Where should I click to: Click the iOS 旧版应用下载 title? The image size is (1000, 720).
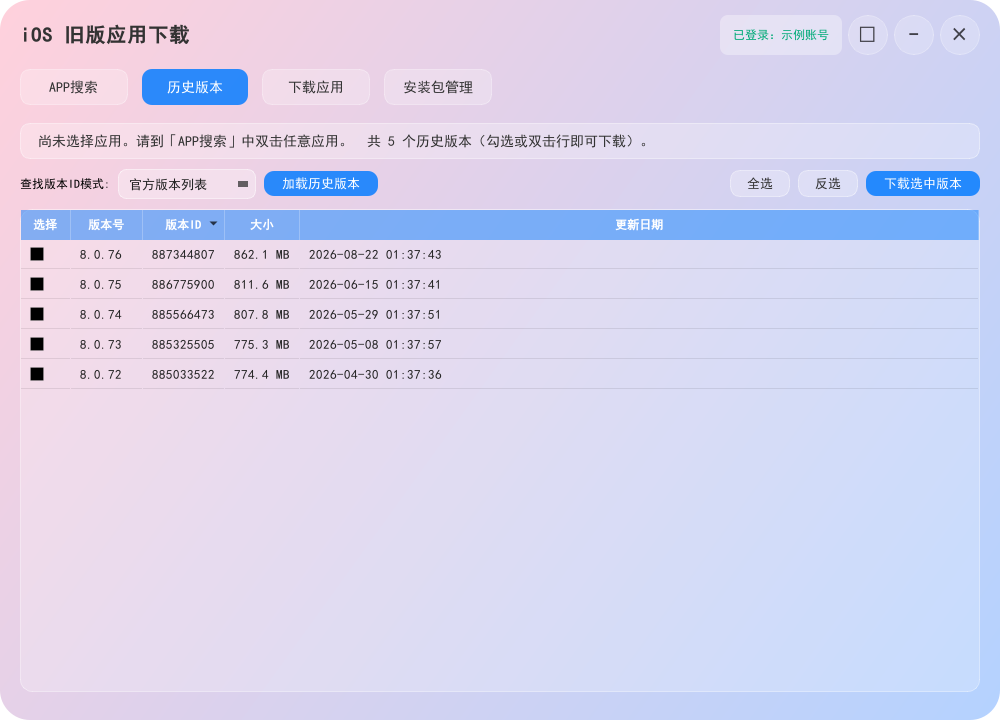click(x=106, y=35)
